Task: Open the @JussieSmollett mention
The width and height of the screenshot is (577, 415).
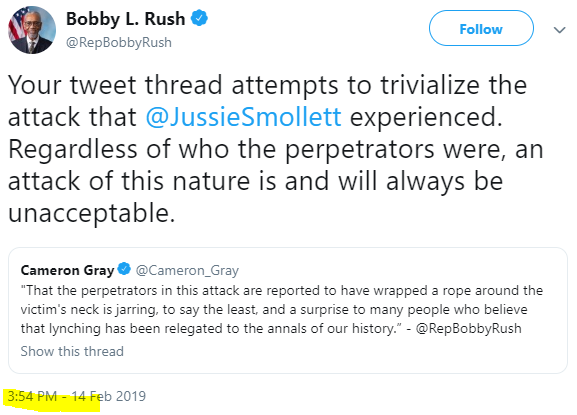Action: [x=244, y=117]
